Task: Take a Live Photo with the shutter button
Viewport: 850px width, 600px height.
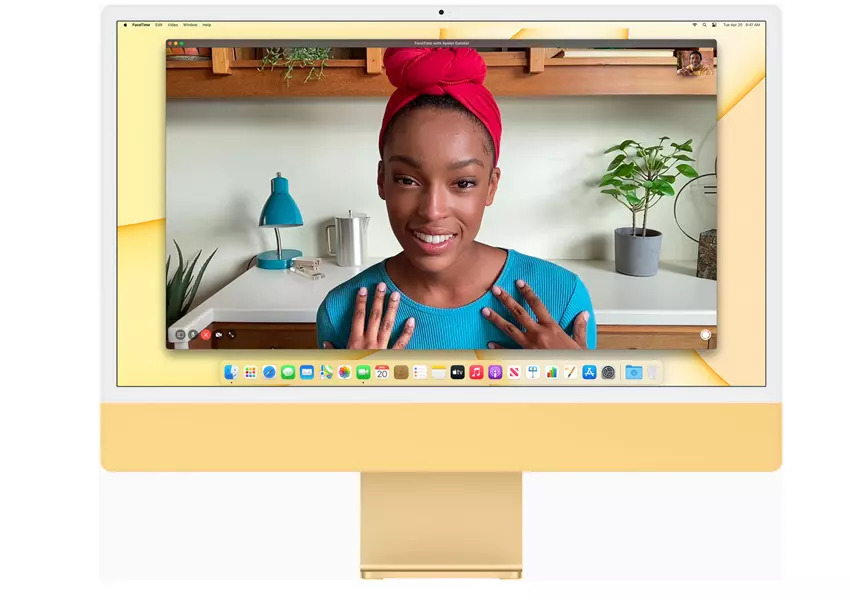Action: (705, 335)
